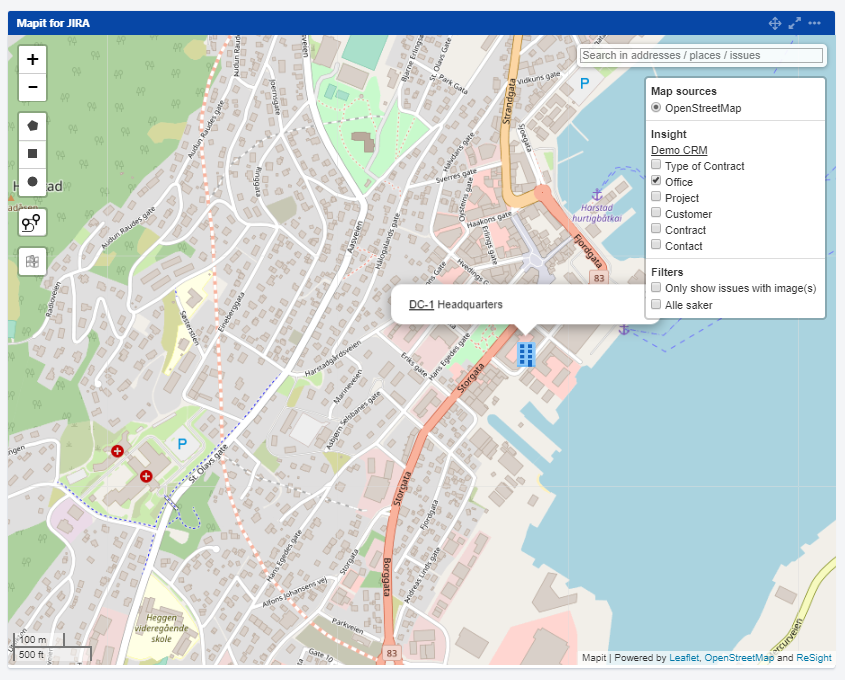Enable the Customer checkbox
This screenshot has height=680, width=845.
tap(656, 214)
